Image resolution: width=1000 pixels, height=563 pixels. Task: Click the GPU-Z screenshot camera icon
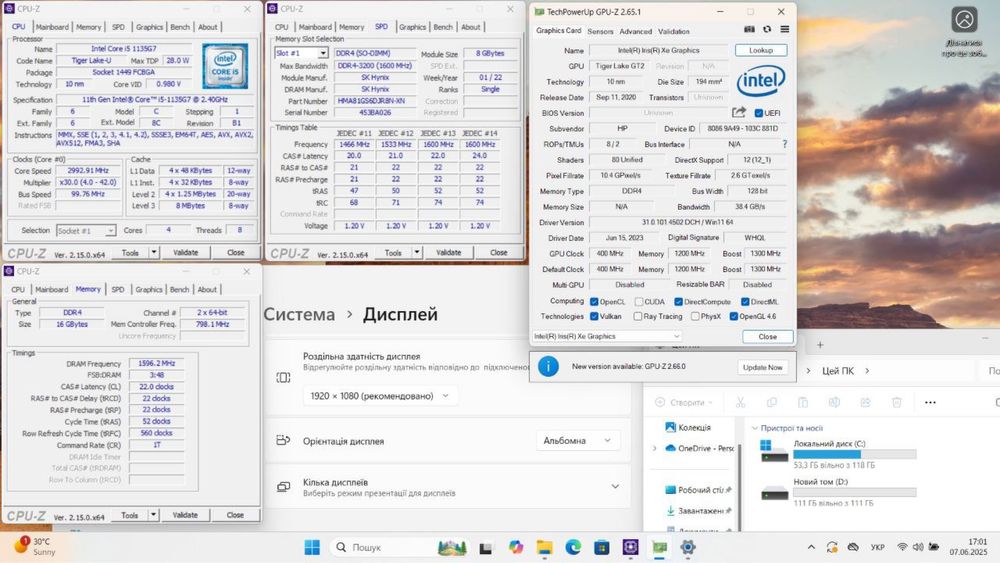(x=749, y=29)
